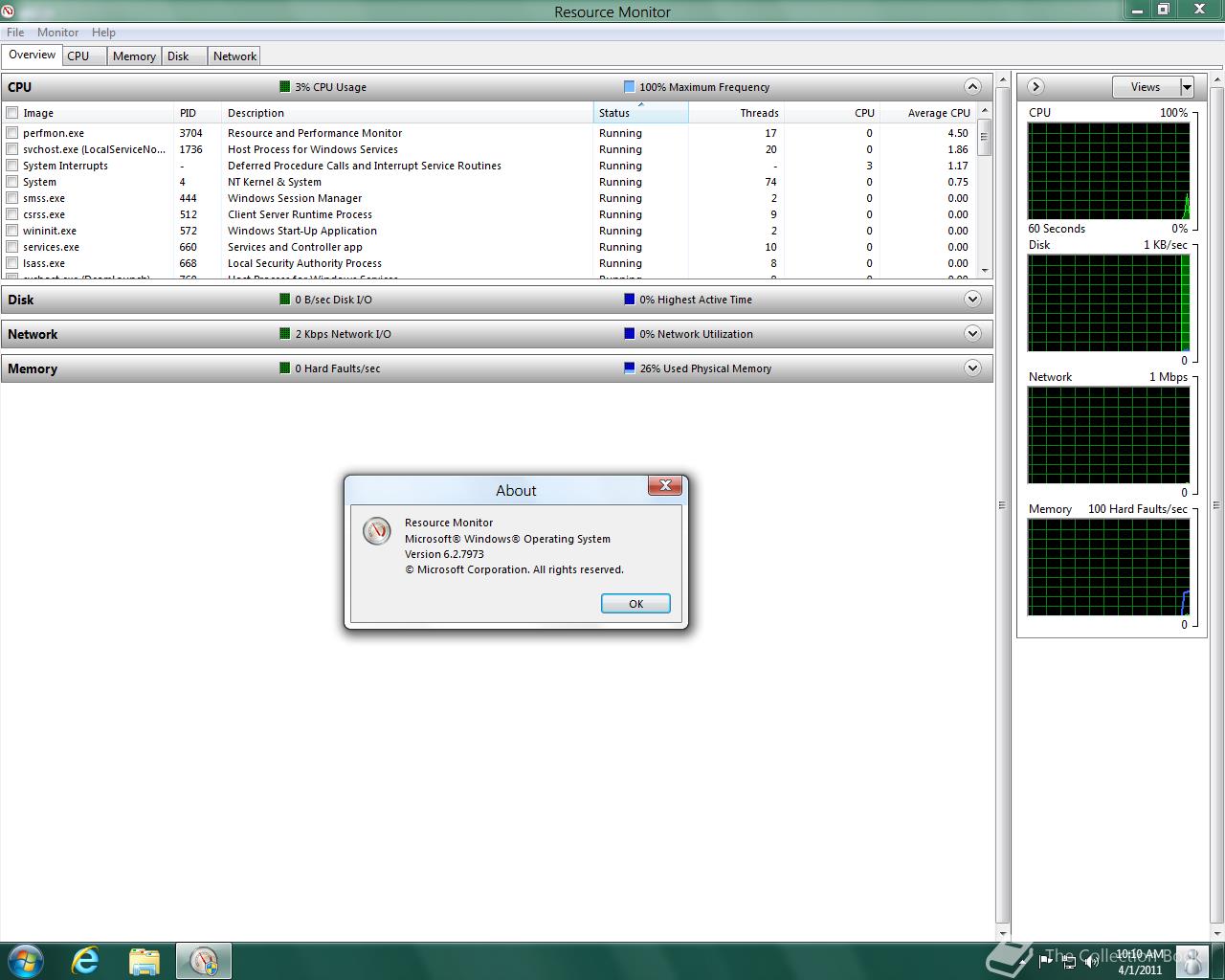The width and height of the screenshot is (1225, 980).
Task: Click the blue Used Physical Memory indicator
Action: pos(629,367)
